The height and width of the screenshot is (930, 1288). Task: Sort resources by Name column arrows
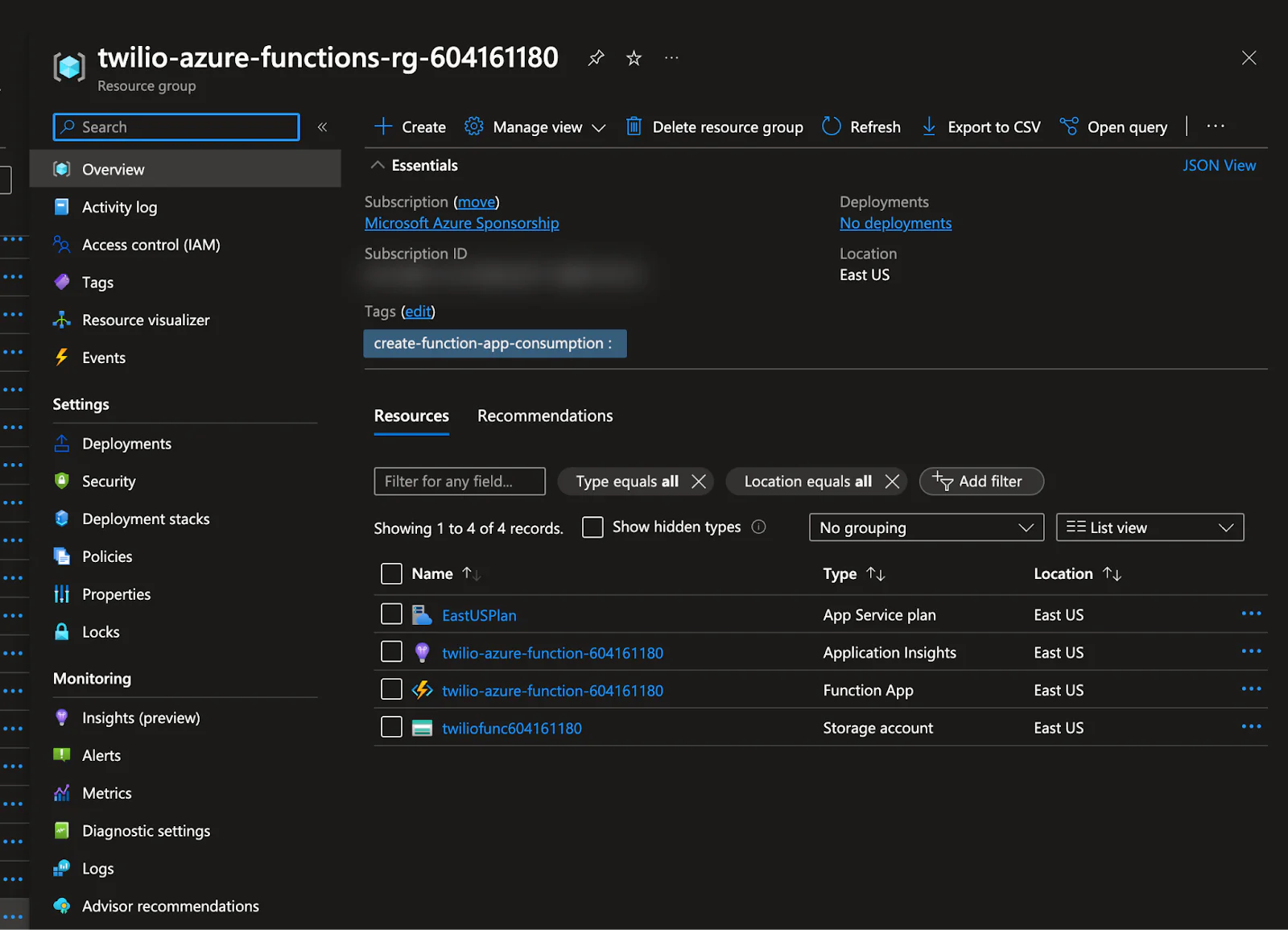(x=472, y=574)
